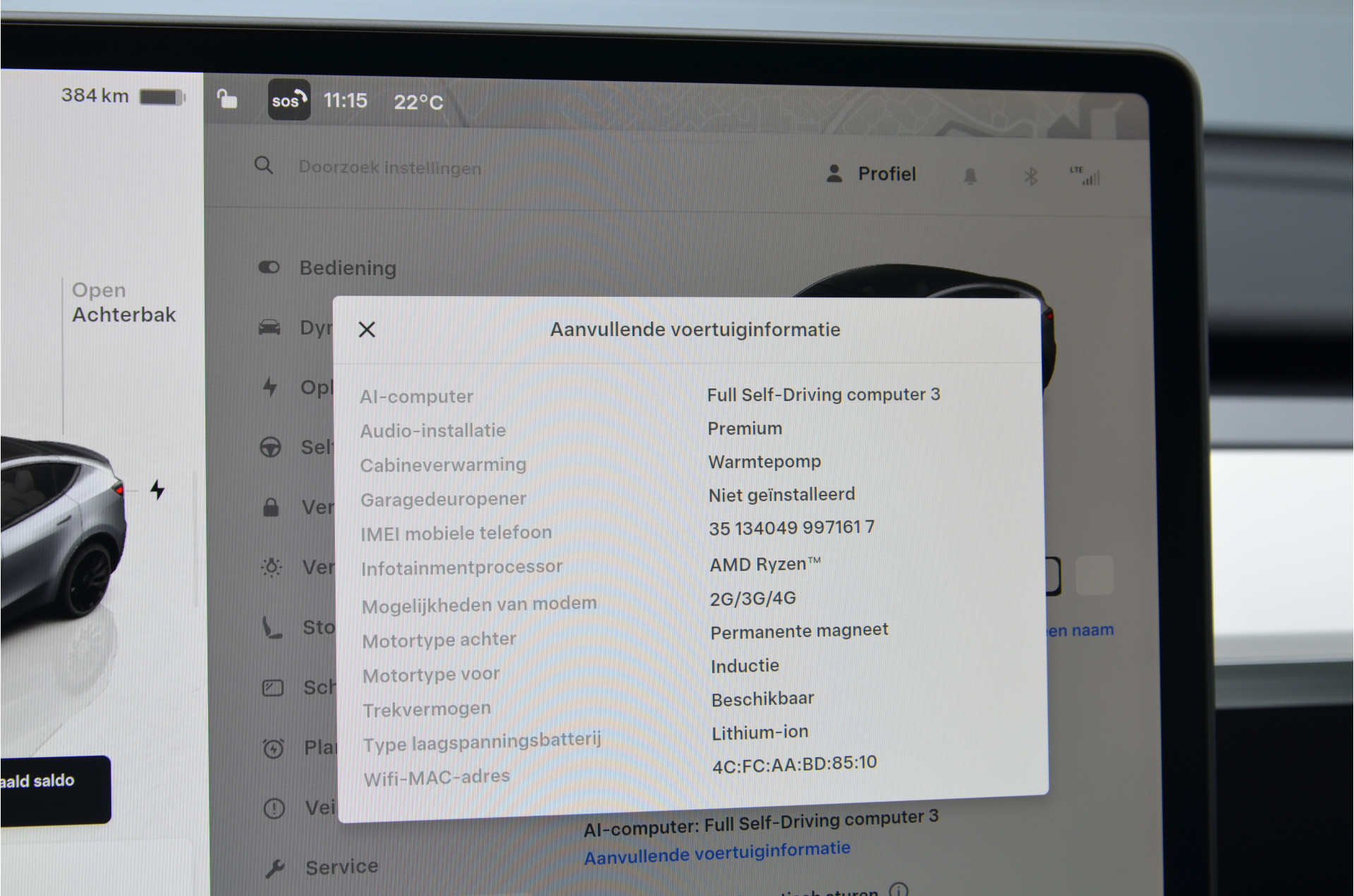Tap the unlocked padlock icon in status bar
This screenshot has height=896, width=1354.
[x=227, y=98]
